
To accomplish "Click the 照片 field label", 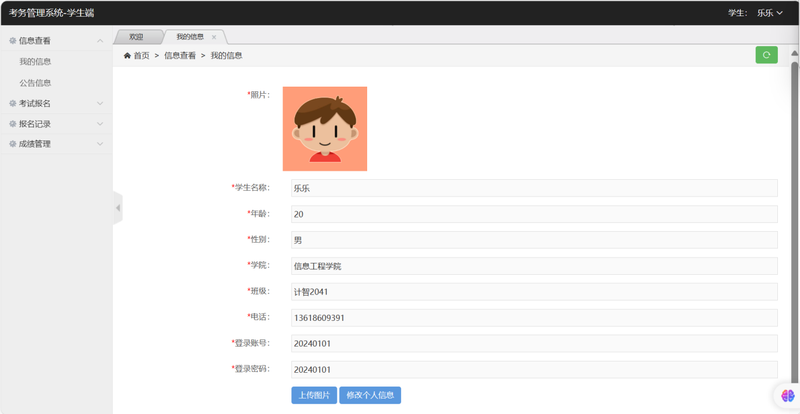I will tap(259, 94).
